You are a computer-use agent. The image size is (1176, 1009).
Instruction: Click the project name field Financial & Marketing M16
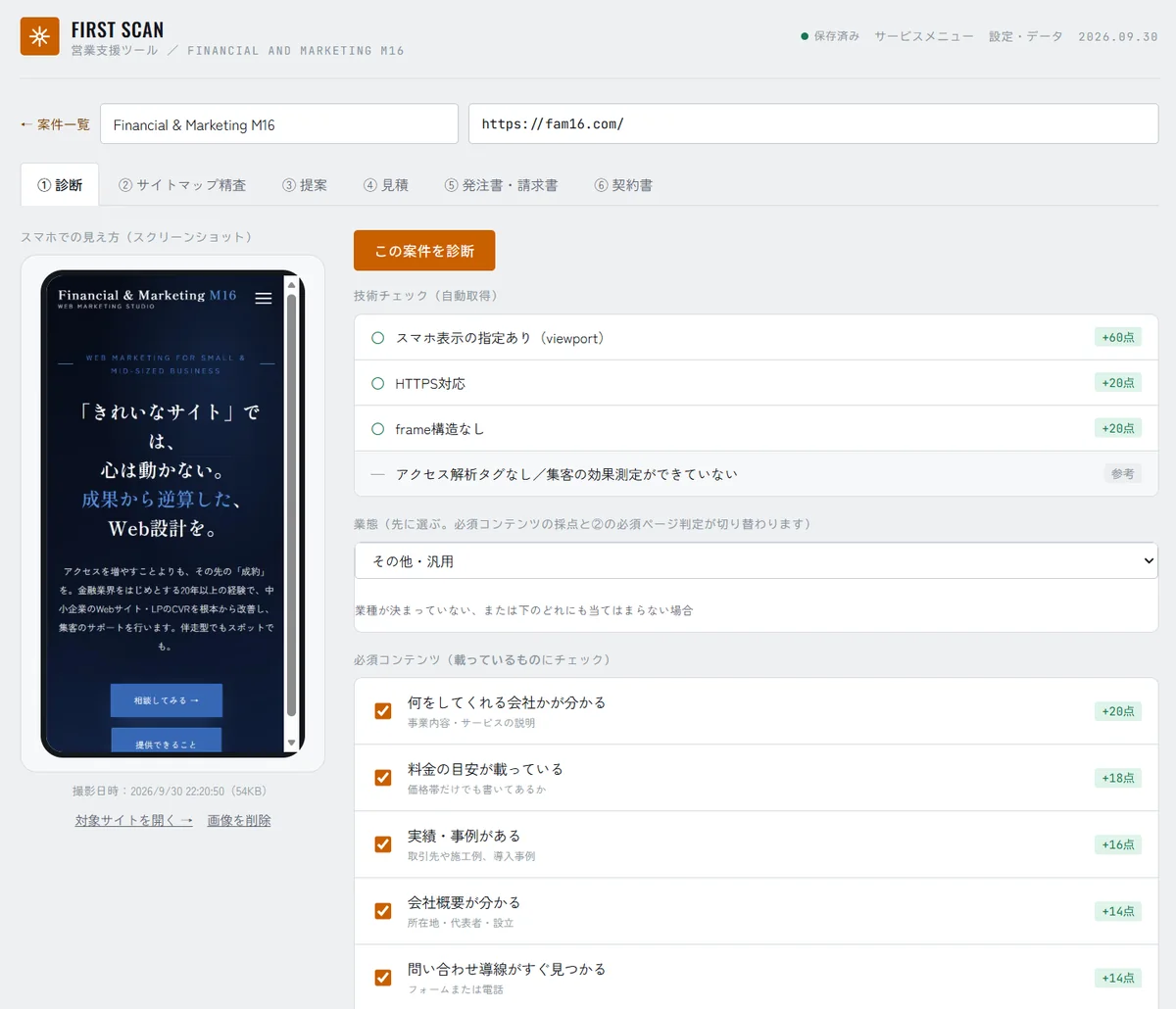pos(279,124)
